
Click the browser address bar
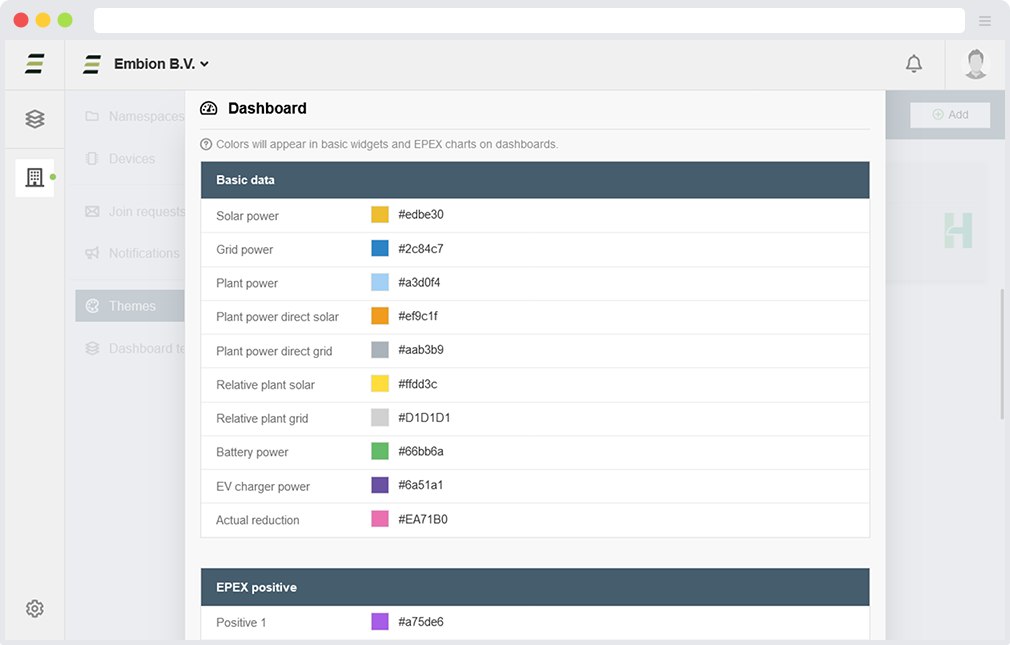click(x=528, y=21)
